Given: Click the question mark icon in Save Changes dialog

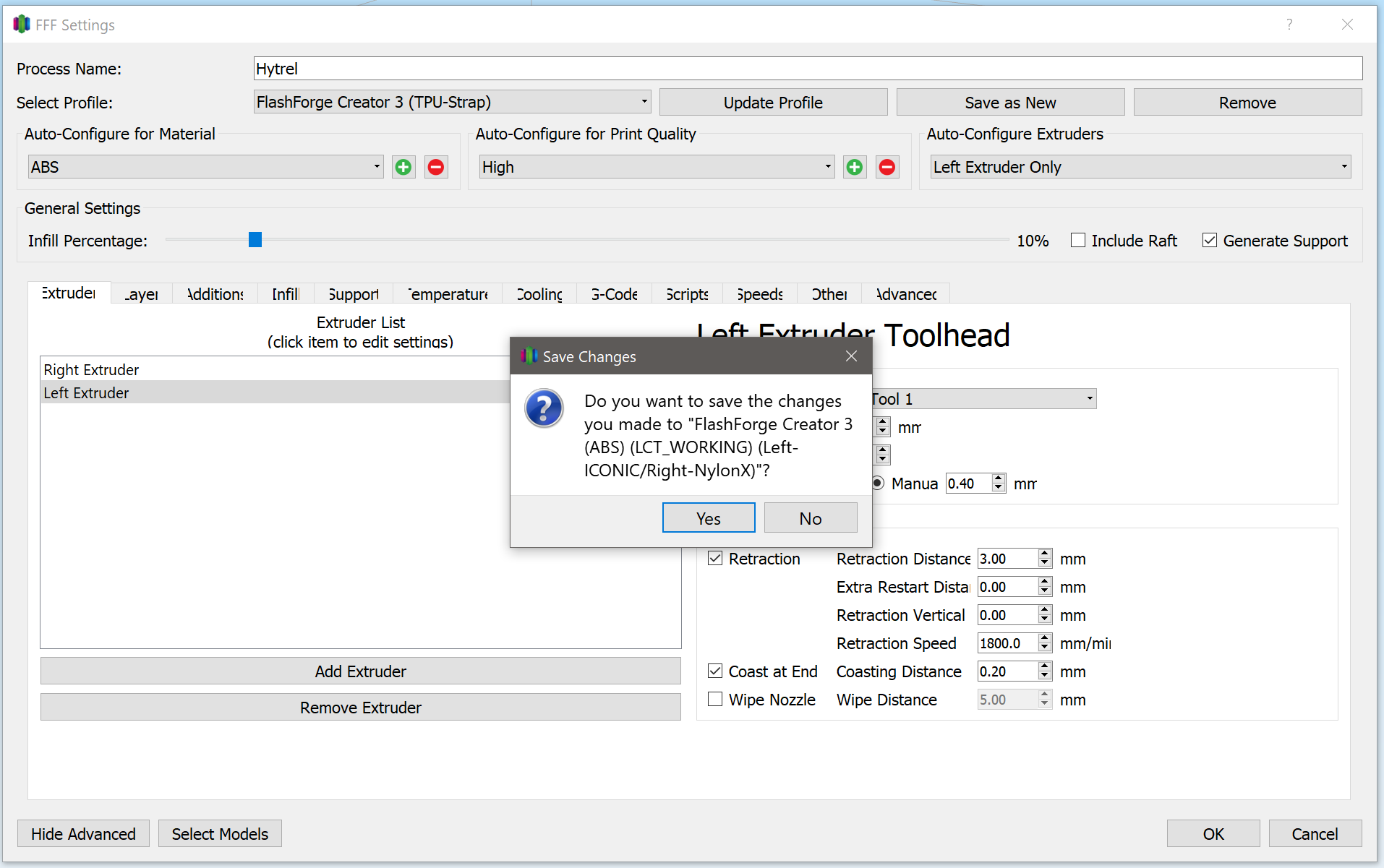Looking at the screenshot, I should [x=544, y=408].
